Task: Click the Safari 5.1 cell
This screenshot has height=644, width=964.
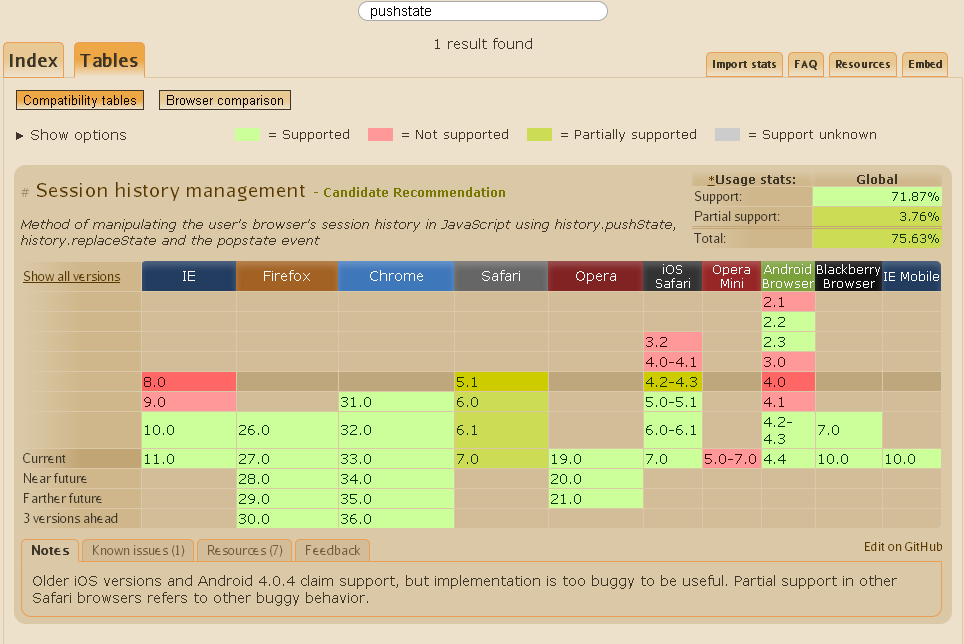Action: (501, 382)
